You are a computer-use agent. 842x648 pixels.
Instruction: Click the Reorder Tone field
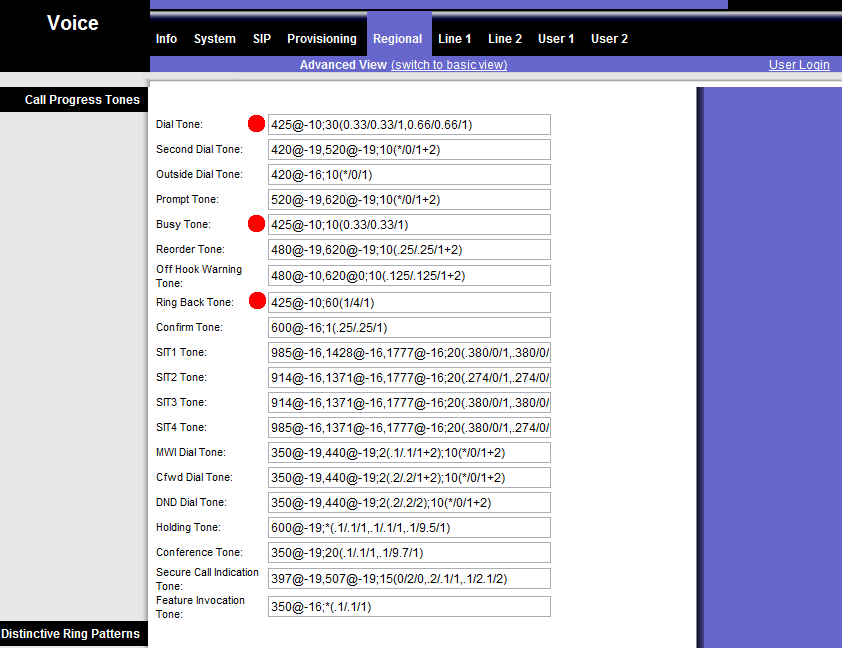click(x=409, y=250)
